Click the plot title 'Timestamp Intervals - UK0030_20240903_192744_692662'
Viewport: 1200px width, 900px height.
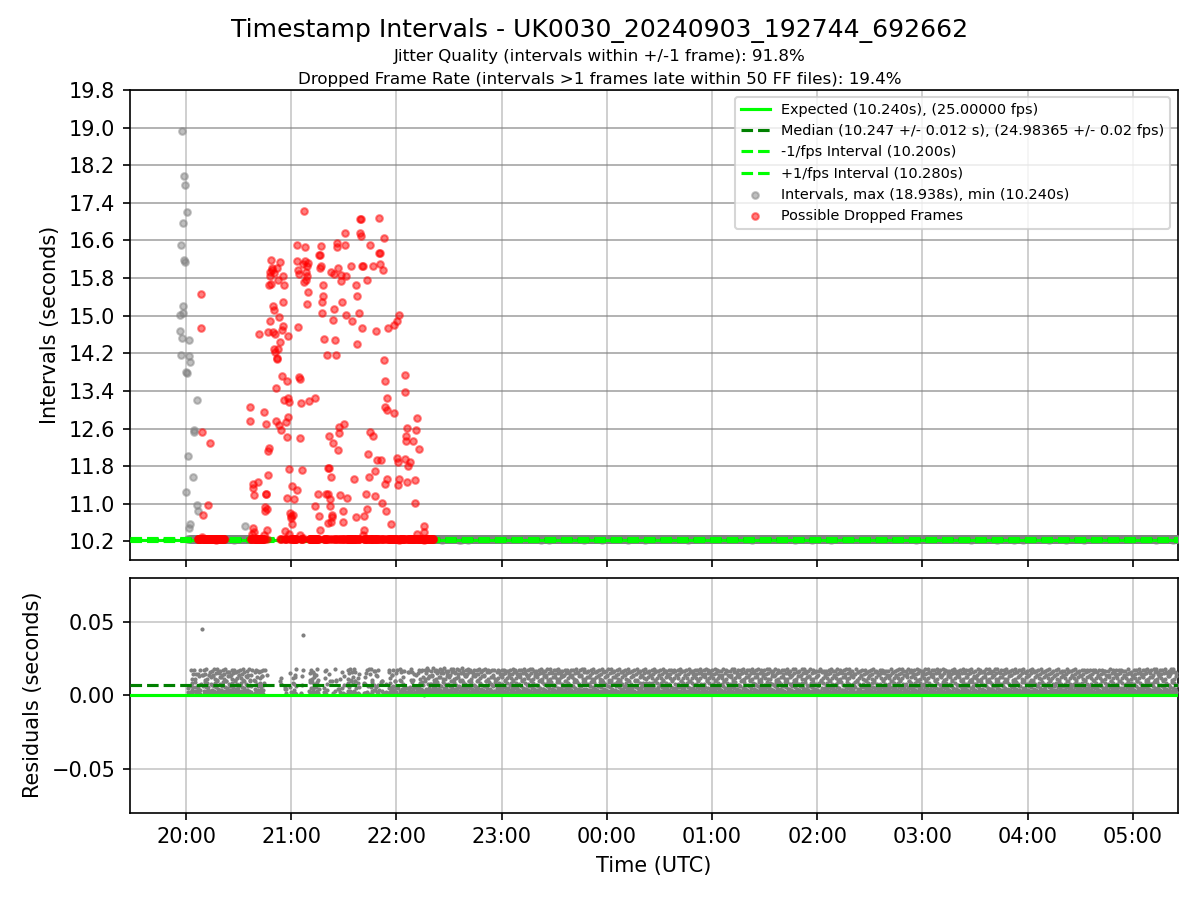599,29
